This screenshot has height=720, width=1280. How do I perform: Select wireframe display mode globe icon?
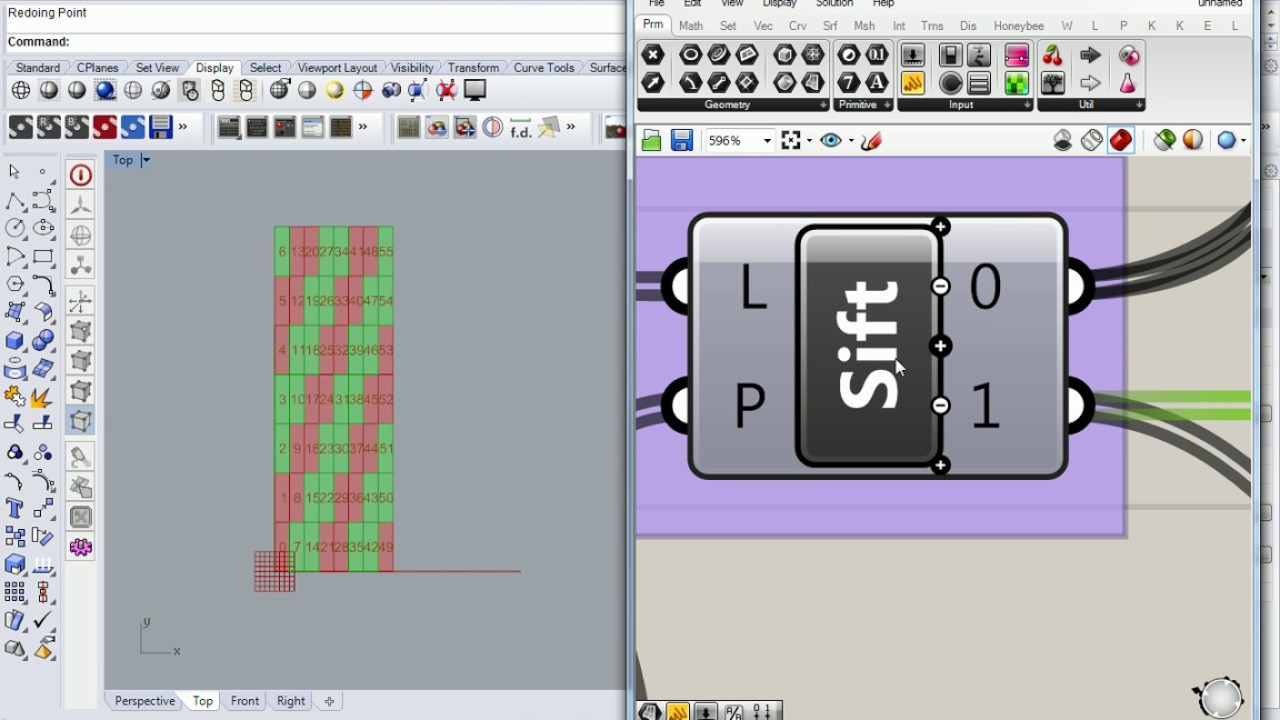pos(21,91)
